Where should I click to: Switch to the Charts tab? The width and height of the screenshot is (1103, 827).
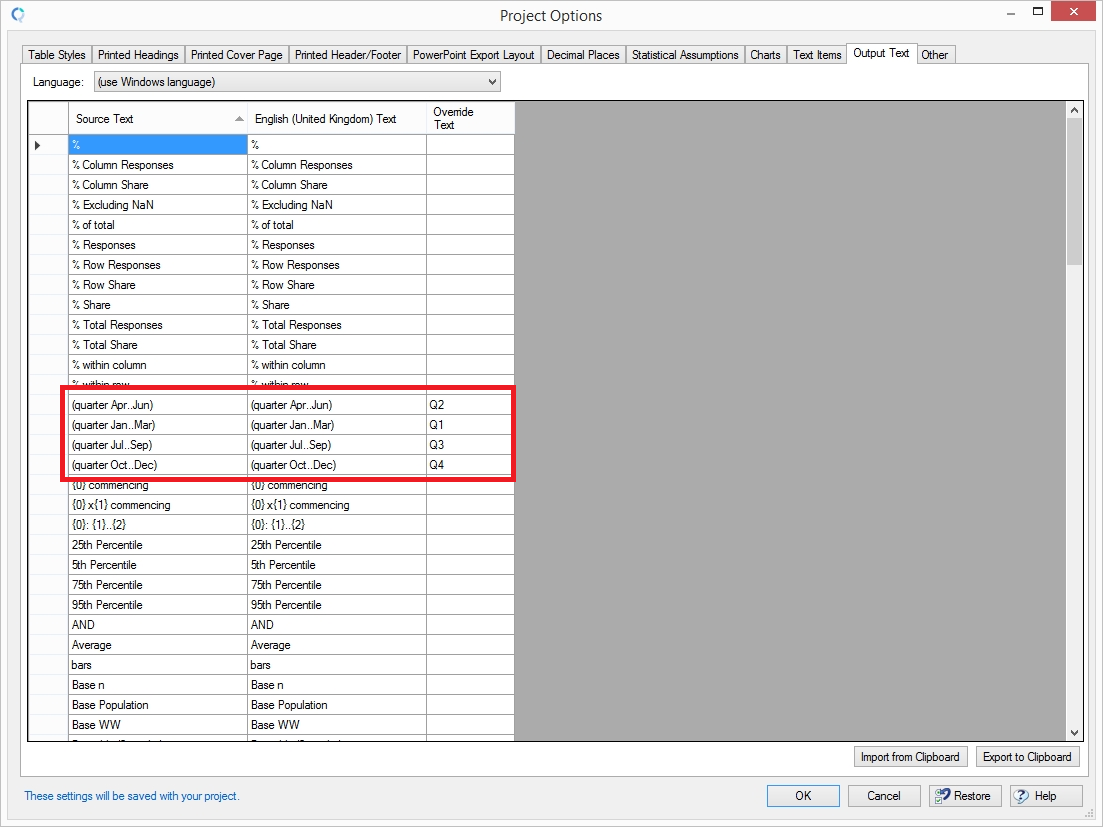(x=765, y=55)
